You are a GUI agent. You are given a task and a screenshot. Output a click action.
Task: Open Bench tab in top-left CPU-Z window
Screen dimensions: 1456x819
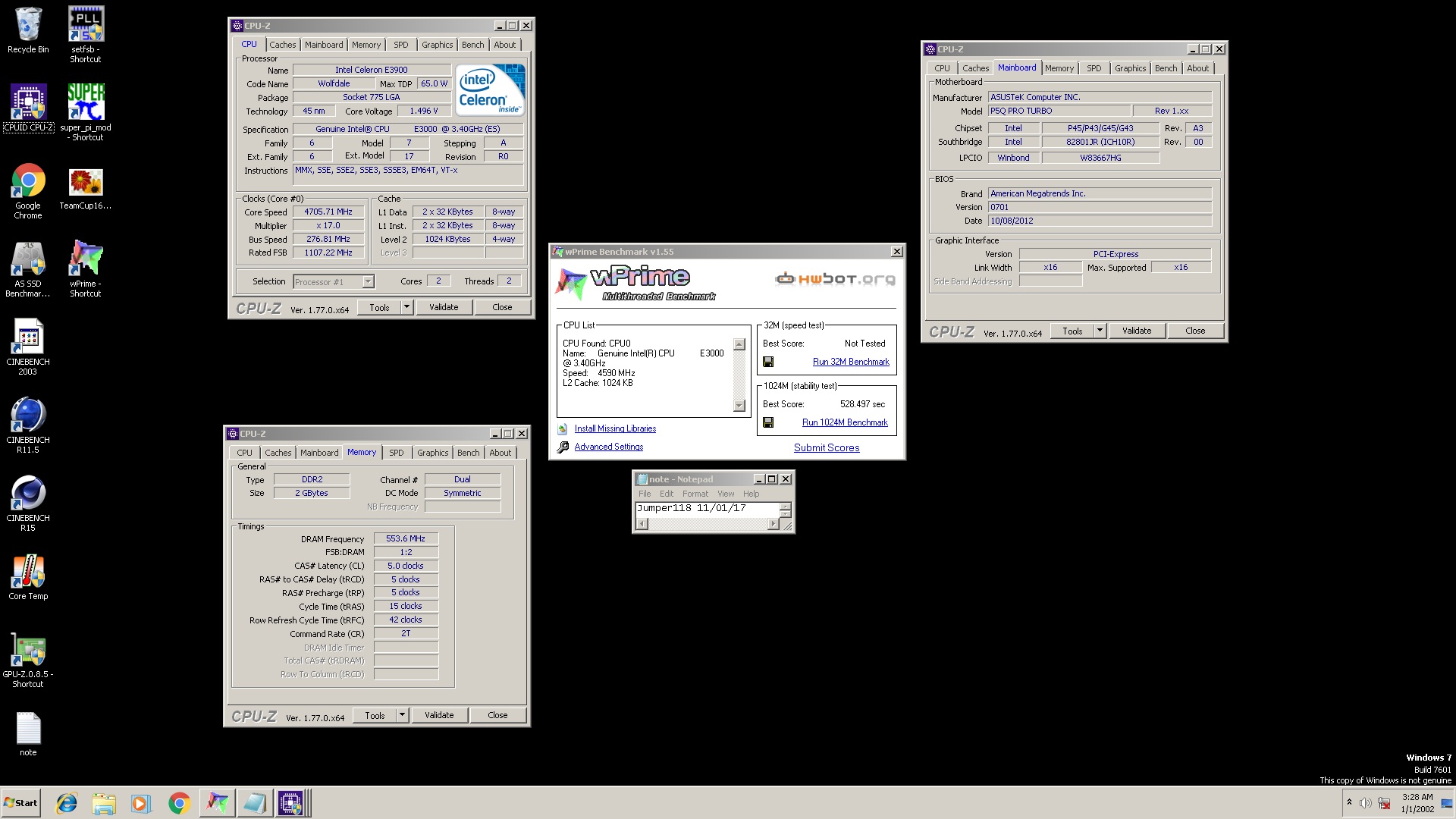(472, 45)
